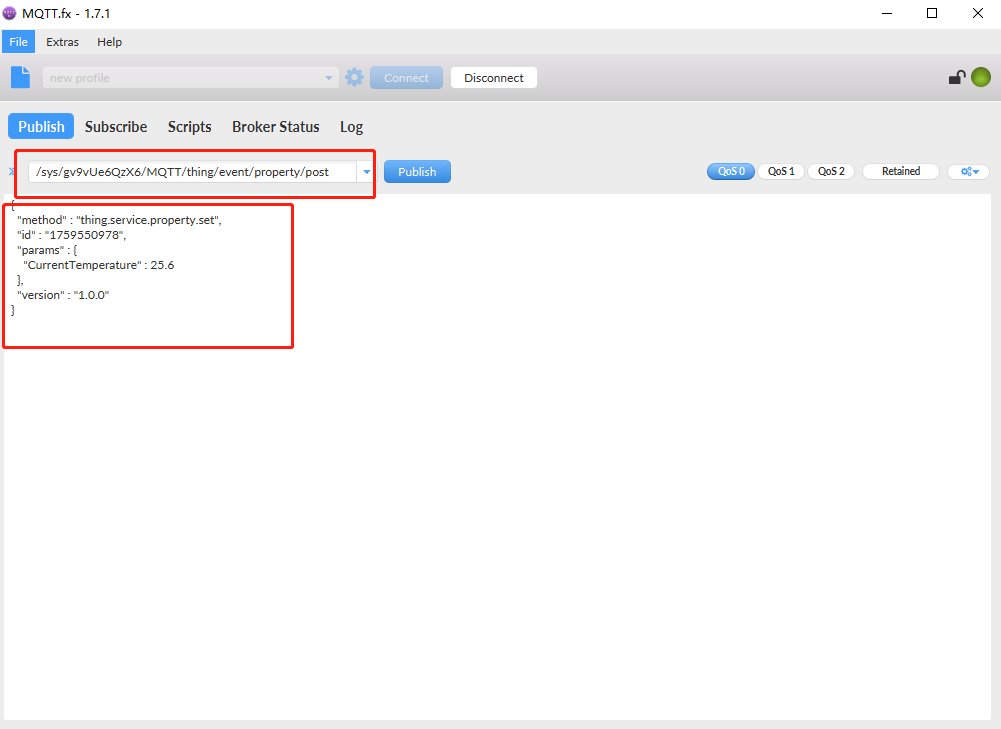Maximize the MQTT.fx window

click(932, 13)
